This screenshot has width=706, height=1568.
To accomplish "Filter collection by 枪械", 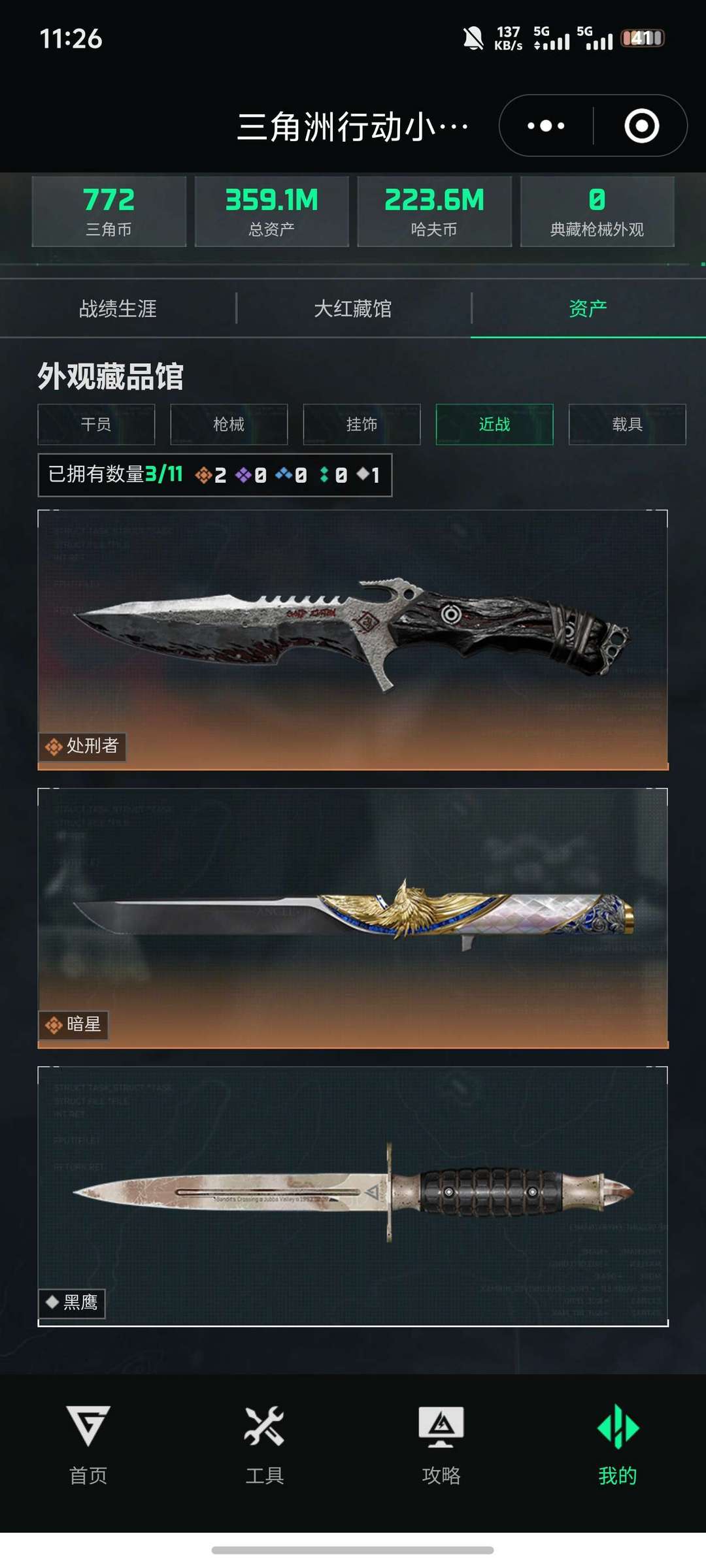I will coord(229,425).
